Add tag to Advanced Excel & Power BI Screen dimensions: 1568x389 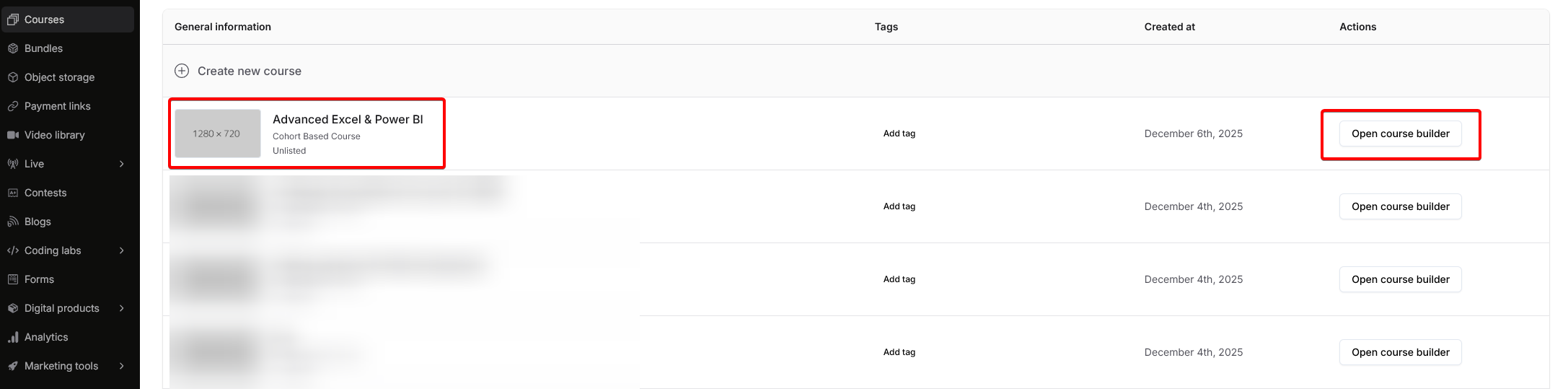pyautogui.click(x=899, y=134)
